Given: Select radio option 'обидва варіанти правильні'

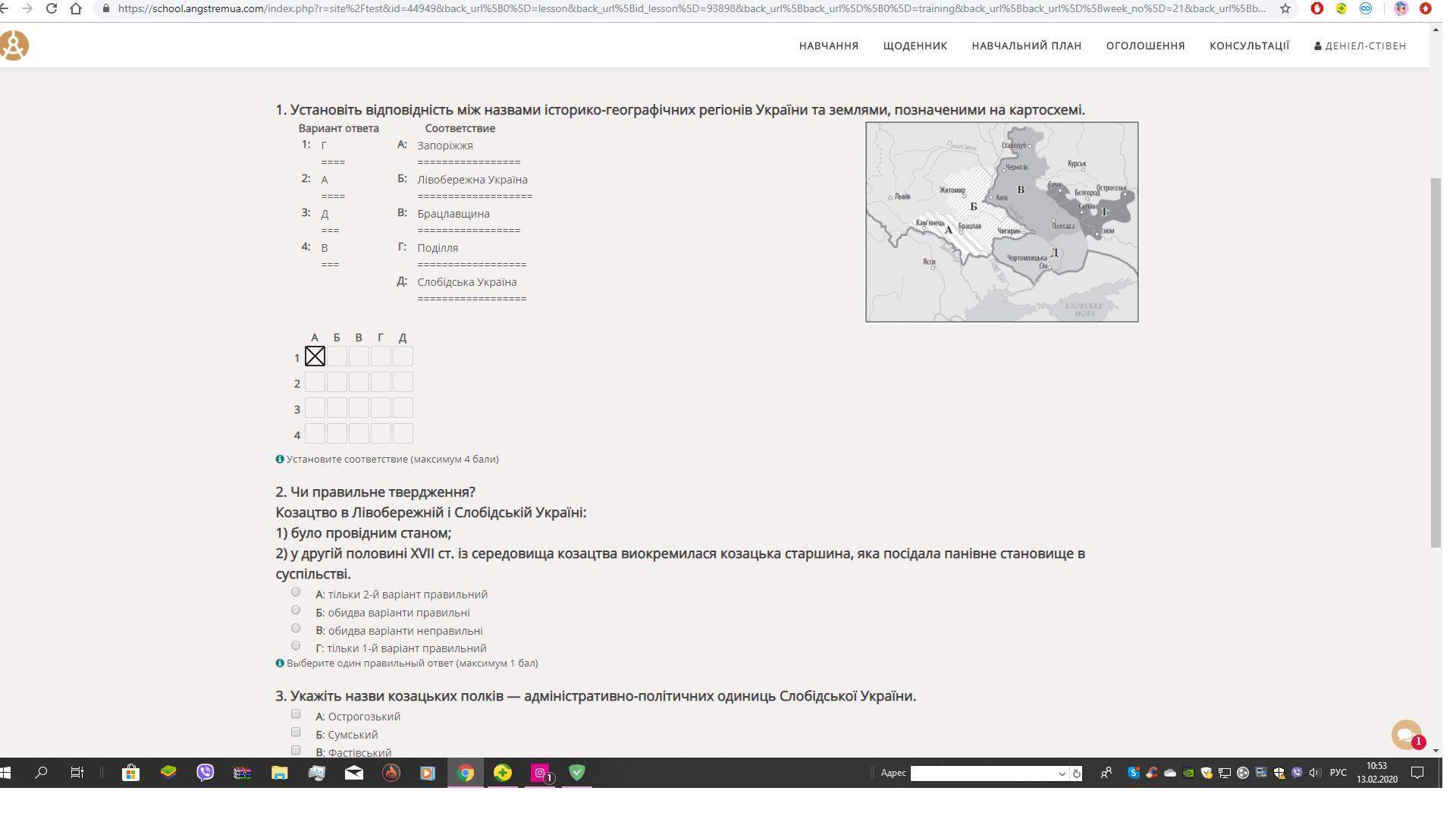Looking at the screenshot, I should click(296, 610).
